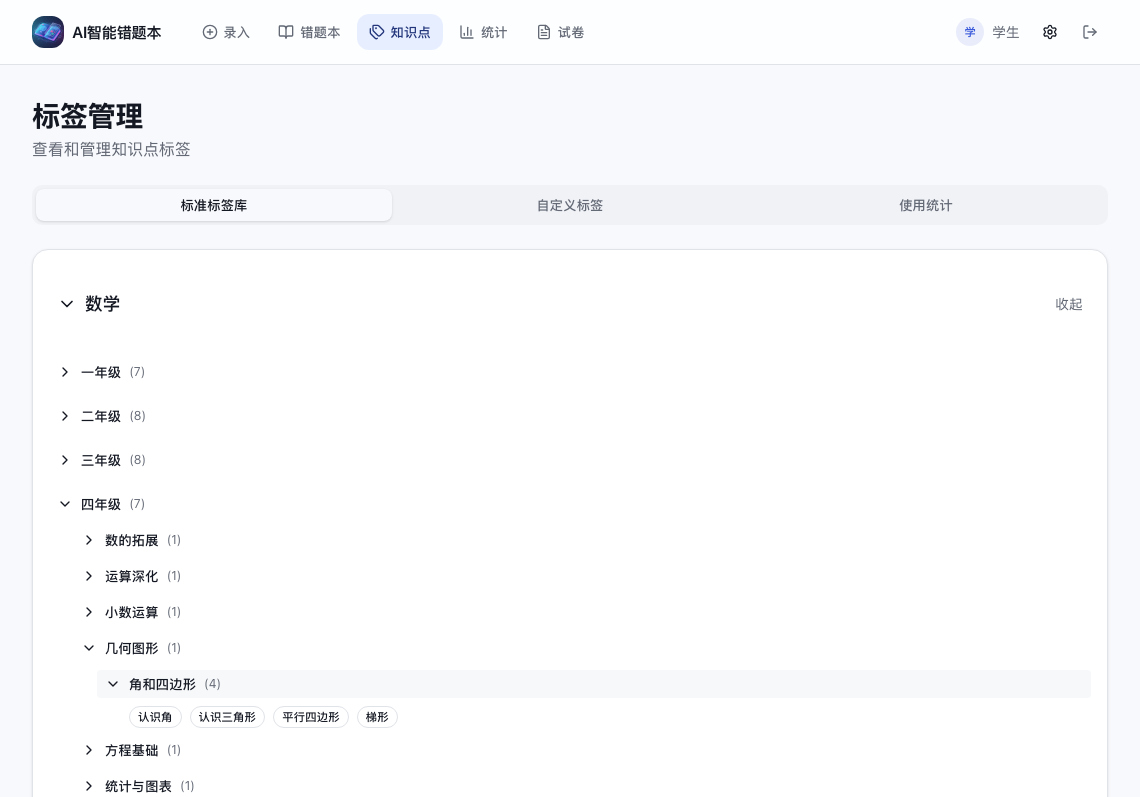Click the 收起 collapse link
This screenshot has height=797, width=1140.
click(x=1069, y=304)
